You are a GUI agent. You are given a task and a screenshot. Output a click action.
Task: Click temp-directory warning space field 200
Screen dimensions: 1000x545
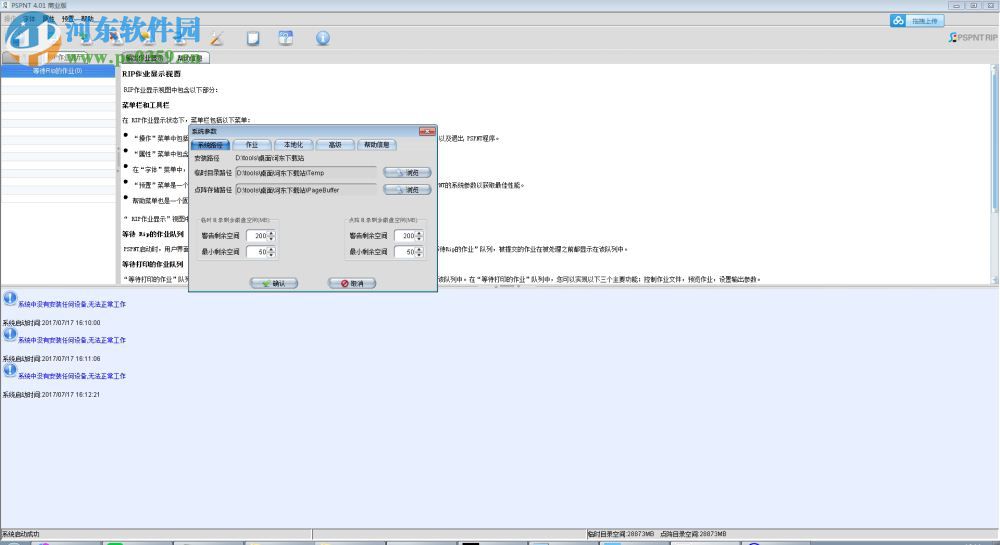tap(257, 236)
